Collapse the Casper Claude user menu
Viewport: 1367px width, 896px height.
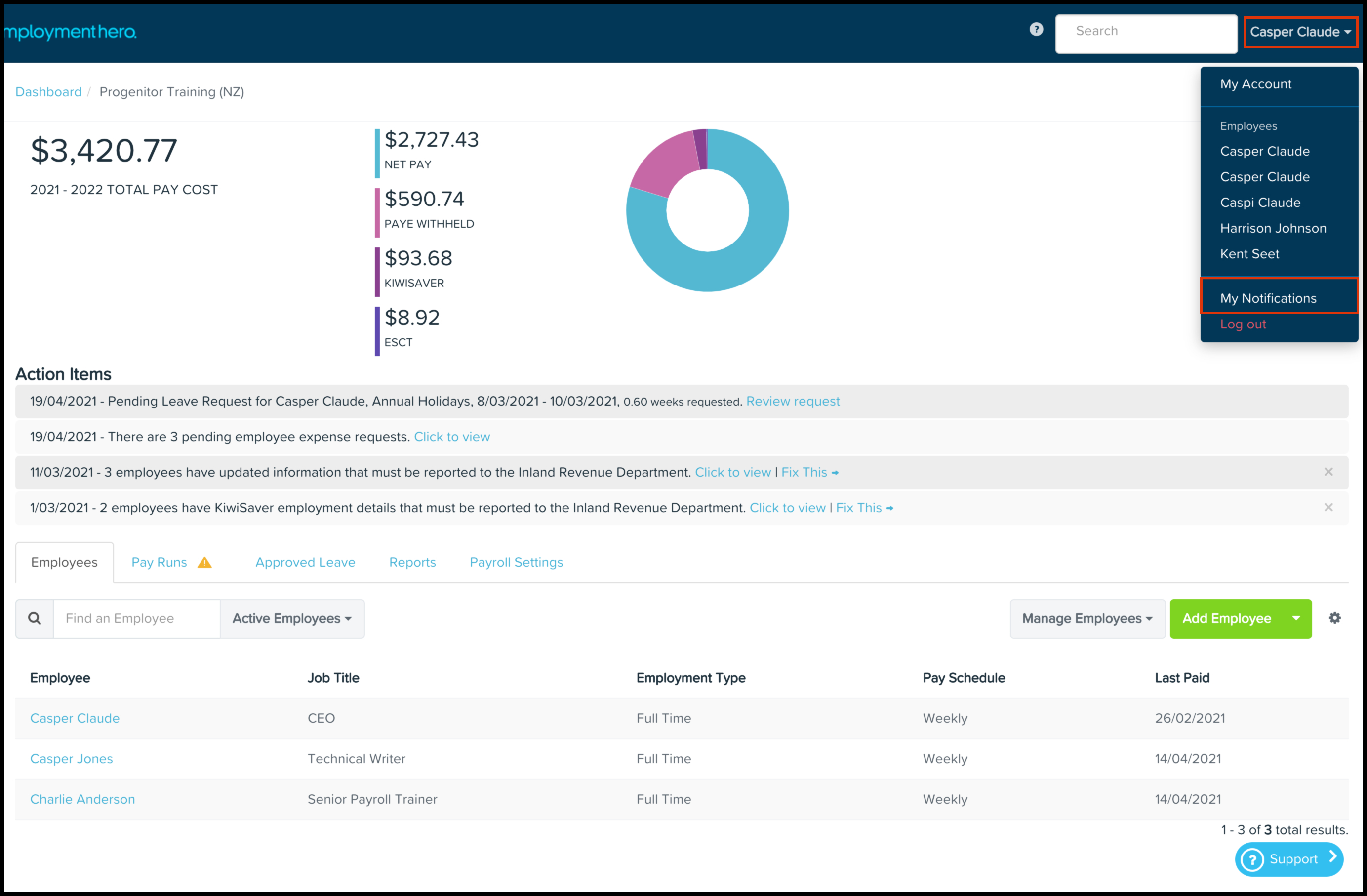(x=1300, y=32)
